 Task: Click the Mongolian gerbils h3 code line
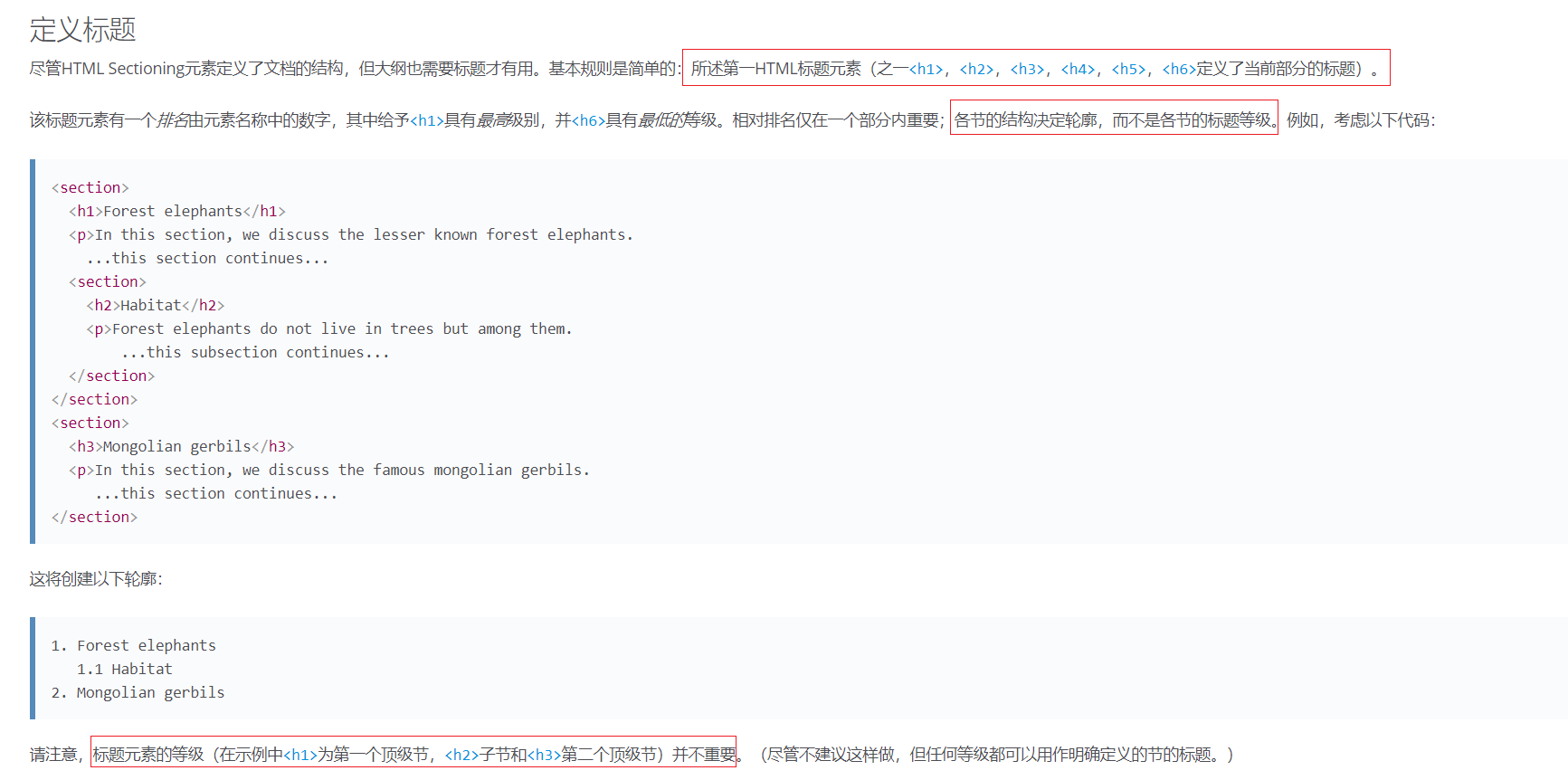pos(181,446)
